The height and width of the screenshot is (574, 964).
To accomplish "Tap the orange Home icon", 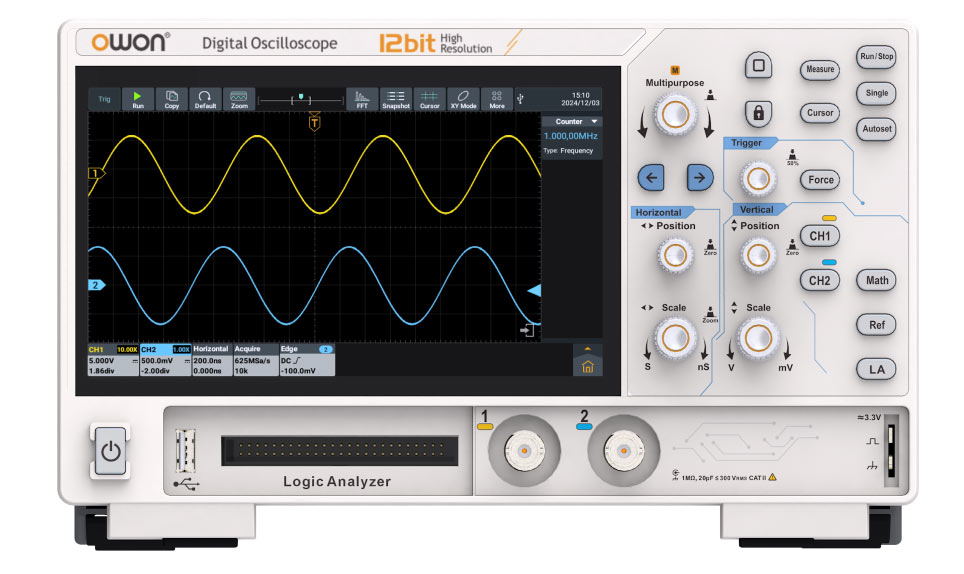I will coord(588,367).
